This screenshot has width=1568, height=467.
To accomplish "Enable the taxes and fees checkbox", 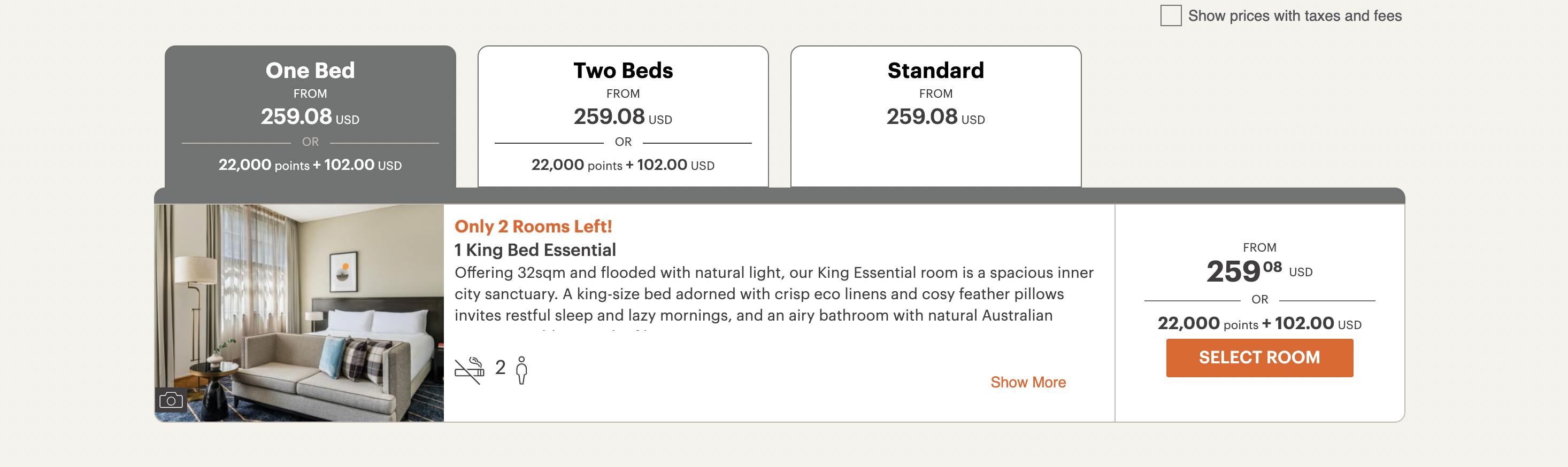I will click(x=1170, y=16).
